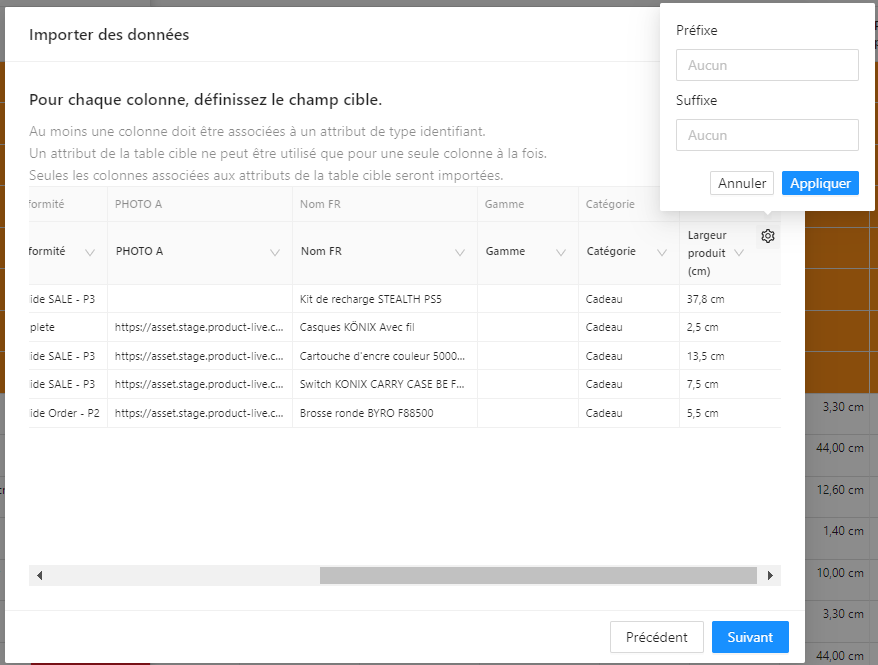The image size is (878, 665).
Task: Click the horizontal scrollbar left arrow
Action: [x=39, y=576]
